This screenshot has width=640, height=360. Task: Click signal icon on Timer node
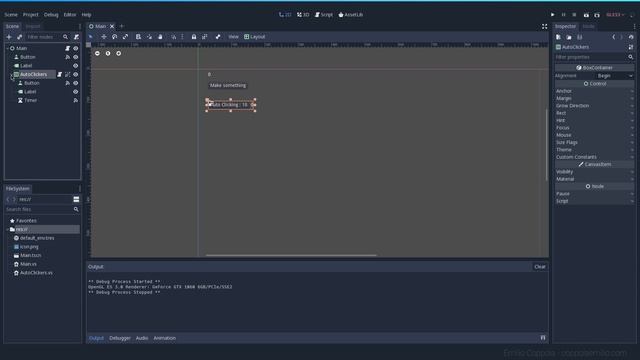[x=76, y=100]
